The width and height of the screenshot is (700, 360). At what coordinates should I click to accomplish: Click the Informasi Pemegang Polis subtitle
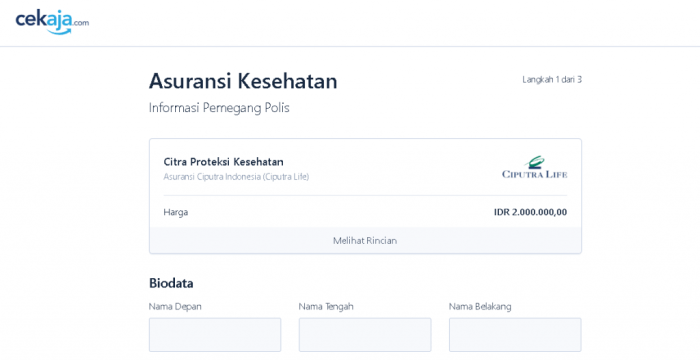pyautogui.click(x=219, y=108)
